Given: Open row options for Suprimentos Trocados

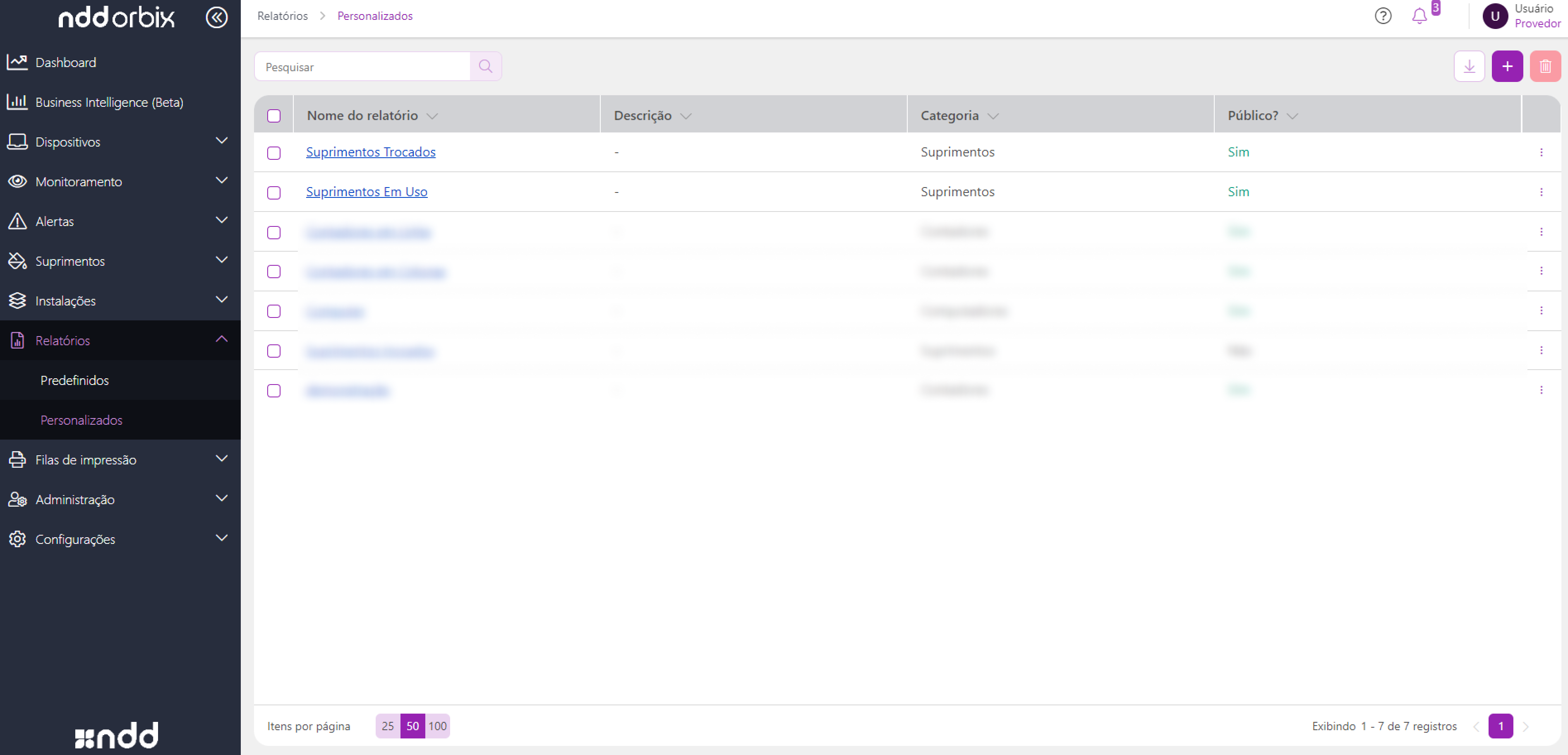Looking at the screenshot, I should (x=1541, y=152).
